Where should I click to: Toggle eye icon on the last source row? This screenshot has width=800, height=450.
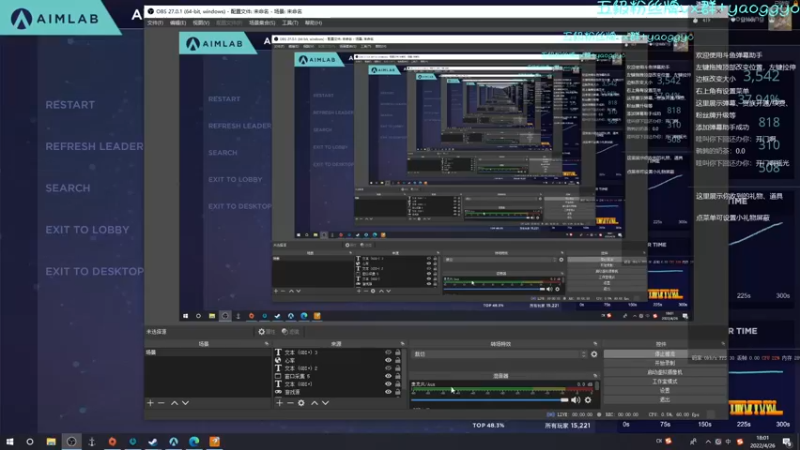(388, 392)
